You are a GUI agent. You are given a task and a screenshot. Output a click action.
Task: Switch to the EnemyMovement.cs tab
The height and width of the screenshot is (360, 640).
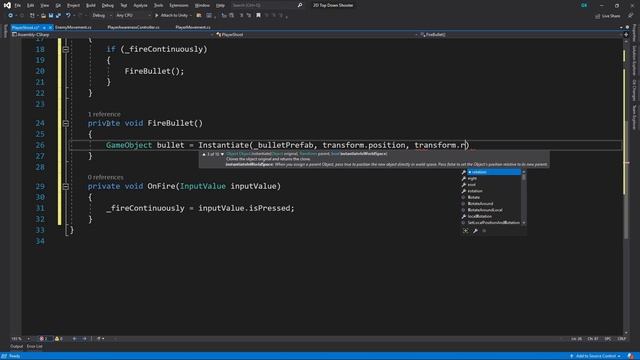point(73,27)
